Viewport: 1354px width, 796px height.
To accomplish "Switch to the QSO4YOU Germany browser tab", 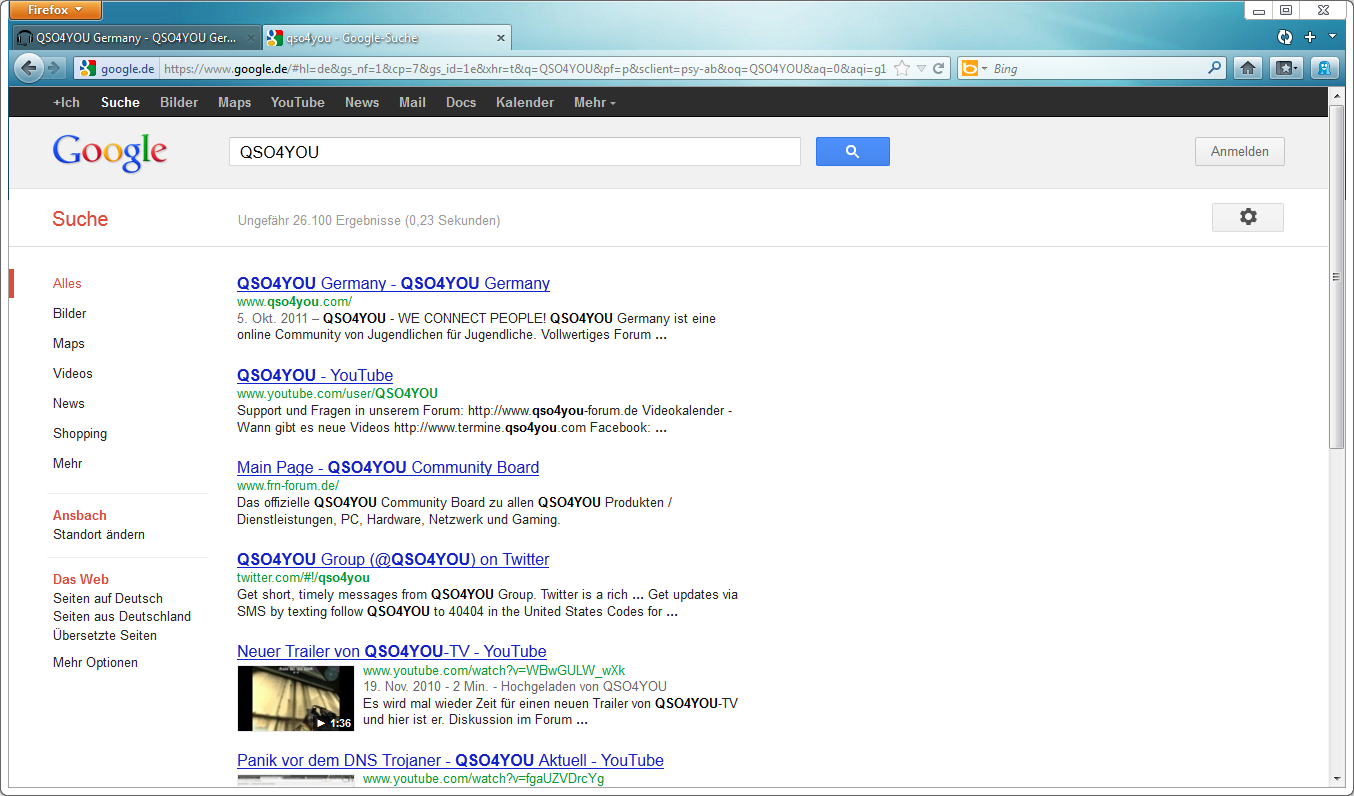I will click(x=137, y=38).
